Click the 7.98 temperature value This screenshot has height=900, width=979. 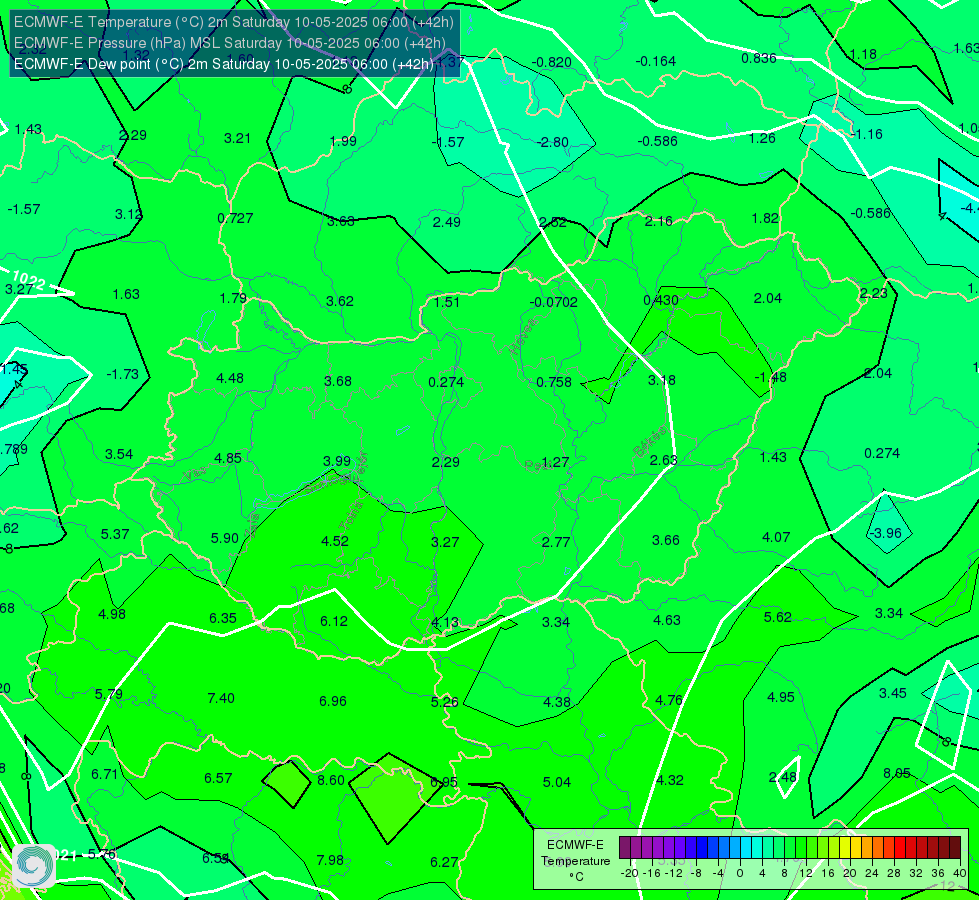[x=330, y=860]
